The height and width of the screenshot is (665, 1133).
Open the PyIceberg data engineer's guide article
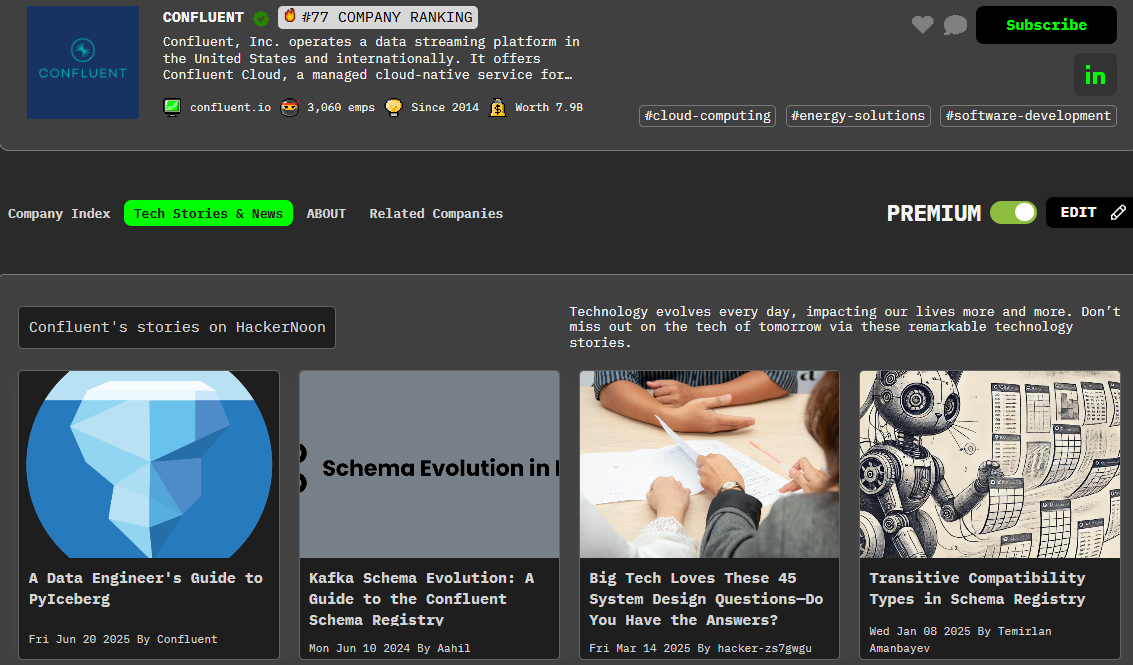click(x=146, y=588)
